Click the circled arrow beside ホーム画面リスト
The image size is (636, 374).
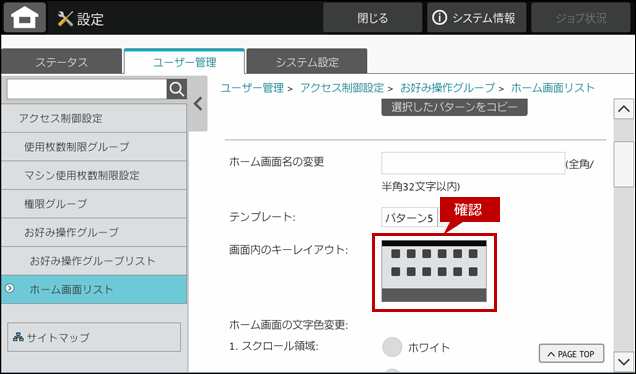[9, 288]
